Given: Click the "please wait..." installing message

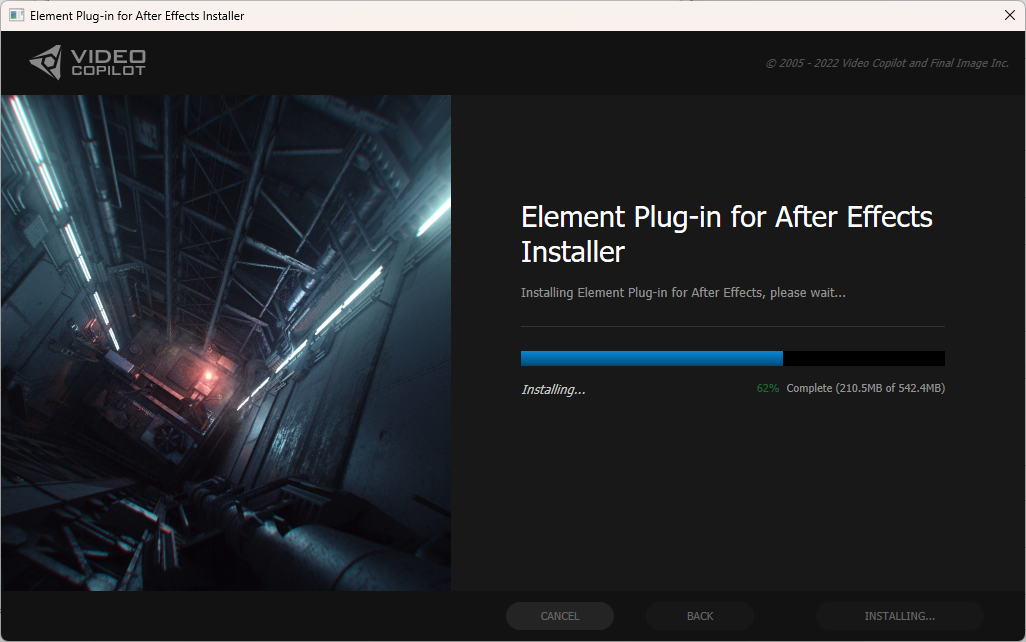Looking at the screenshot, I should tap(683, 293).
